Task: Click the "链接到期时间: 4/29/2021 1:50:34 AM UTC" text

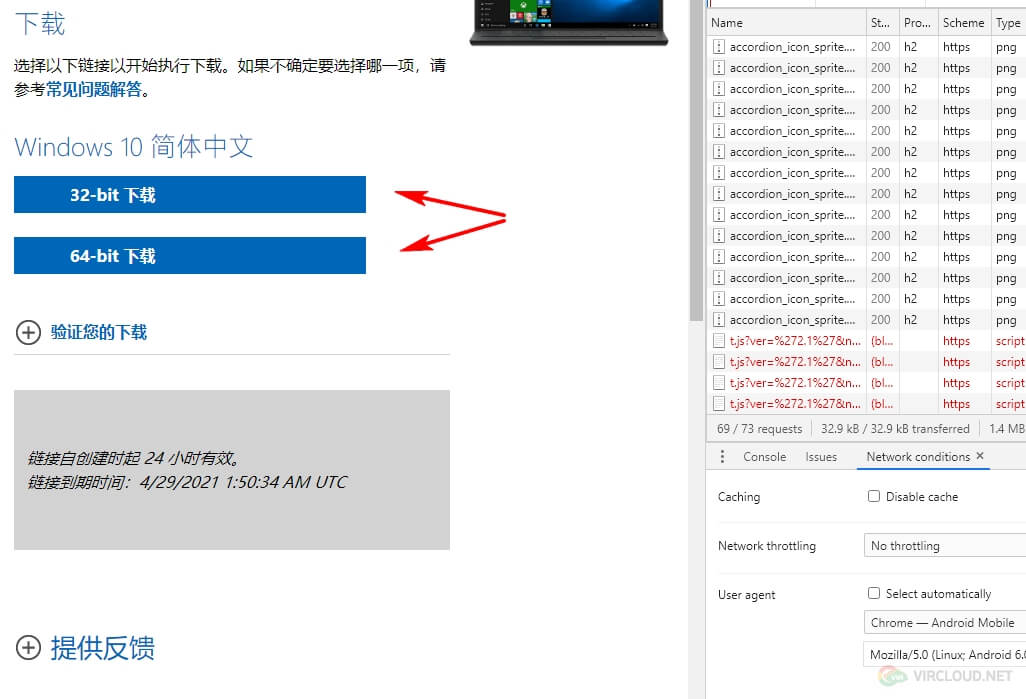Action: pyautogui.click(x=187, y=482)
